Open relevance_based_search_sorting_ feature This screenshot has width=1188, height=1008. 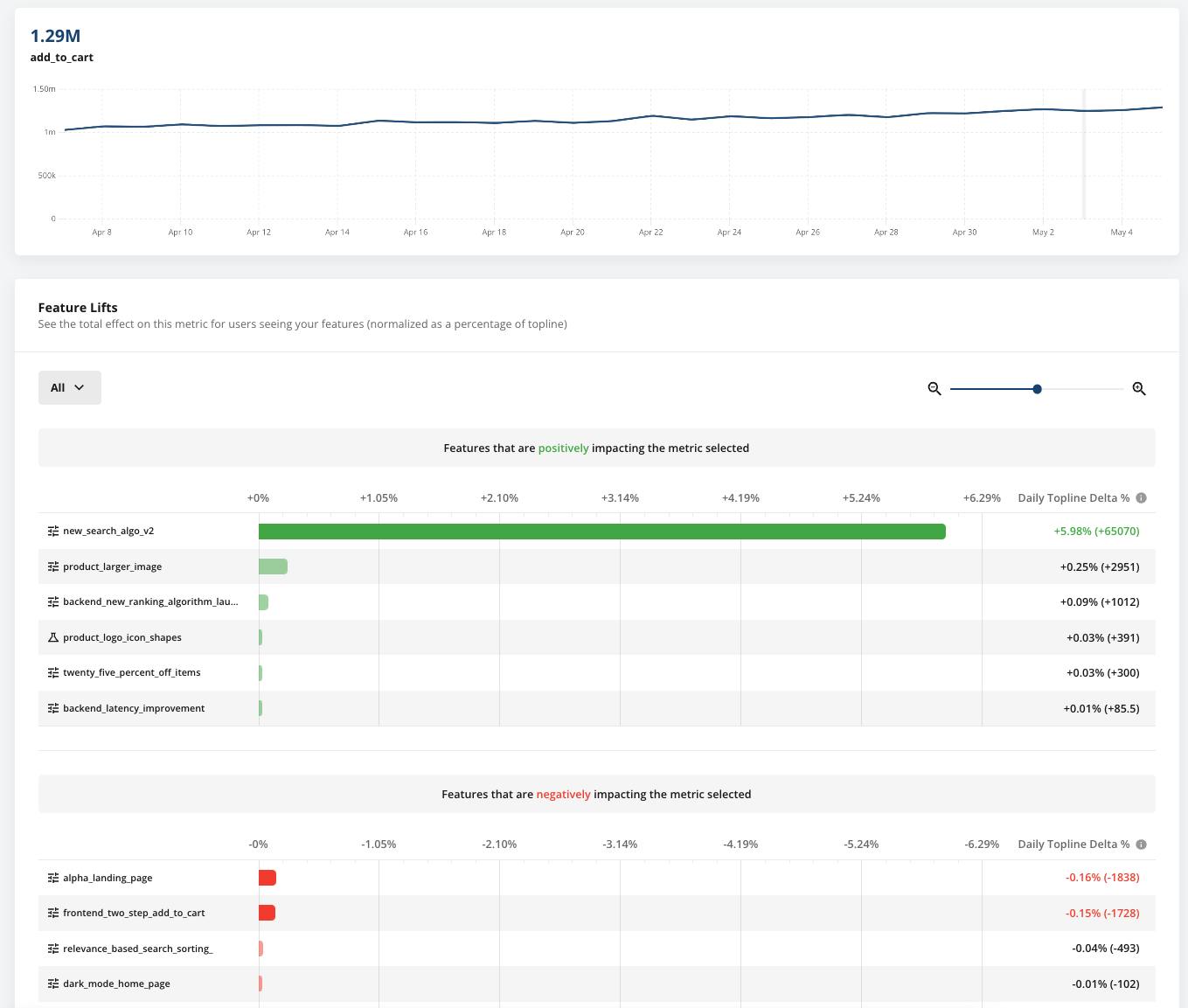tap(137, 949)
